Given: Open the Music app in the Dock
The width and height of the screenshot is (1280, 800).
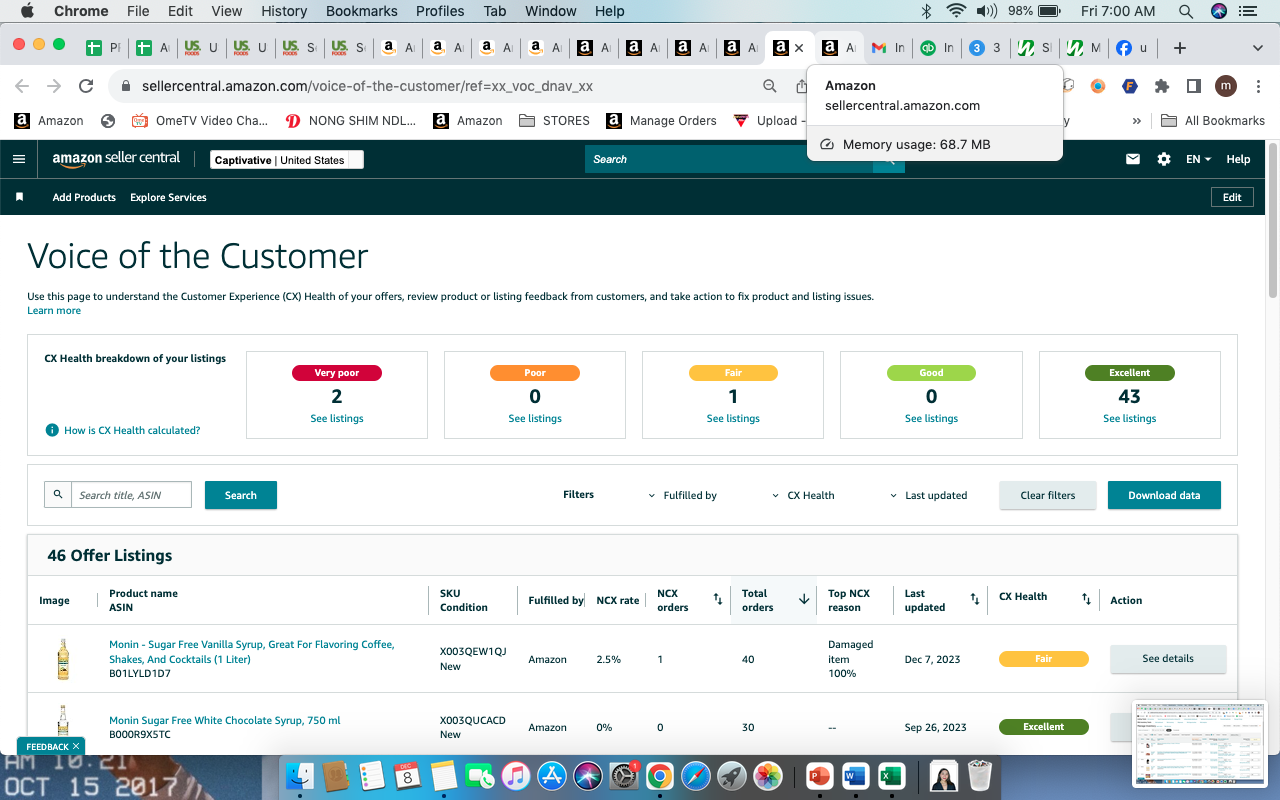Looking at the screenshot, I should [515, 776].
